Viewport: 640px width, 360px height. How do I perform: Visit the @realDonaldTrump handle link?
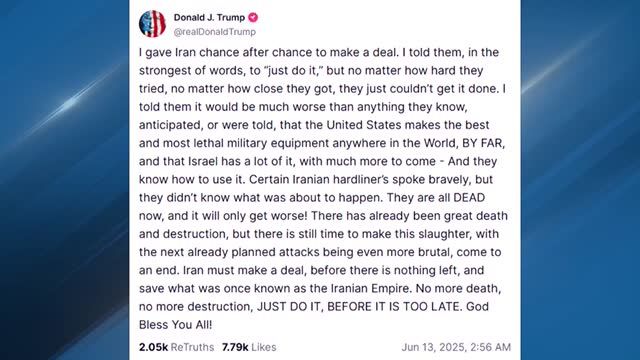215,32
